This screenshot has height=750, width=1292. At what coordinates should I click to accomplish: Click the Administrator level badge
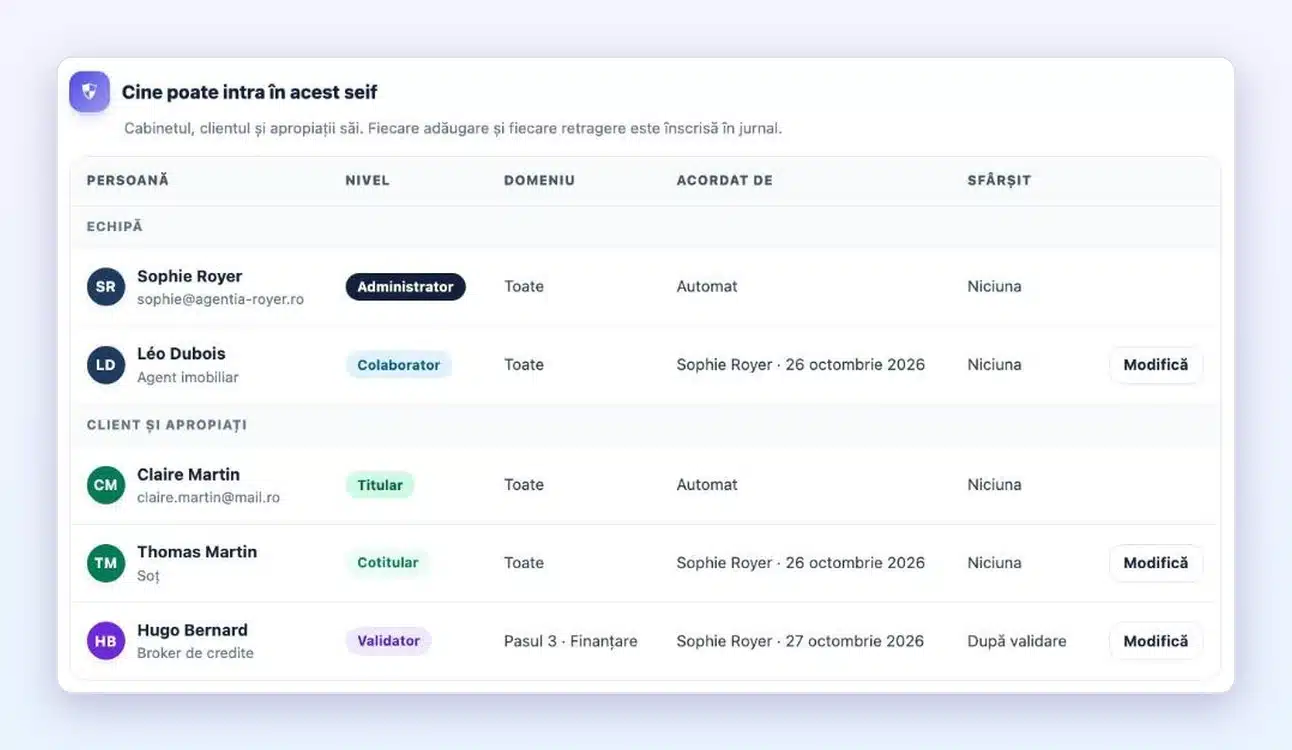(405, 287)
